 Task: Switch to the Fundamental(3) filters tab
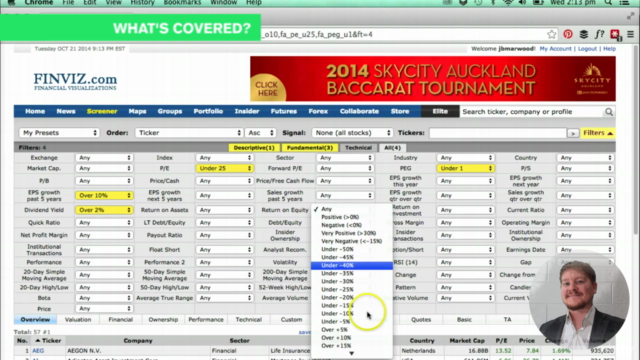309,148
